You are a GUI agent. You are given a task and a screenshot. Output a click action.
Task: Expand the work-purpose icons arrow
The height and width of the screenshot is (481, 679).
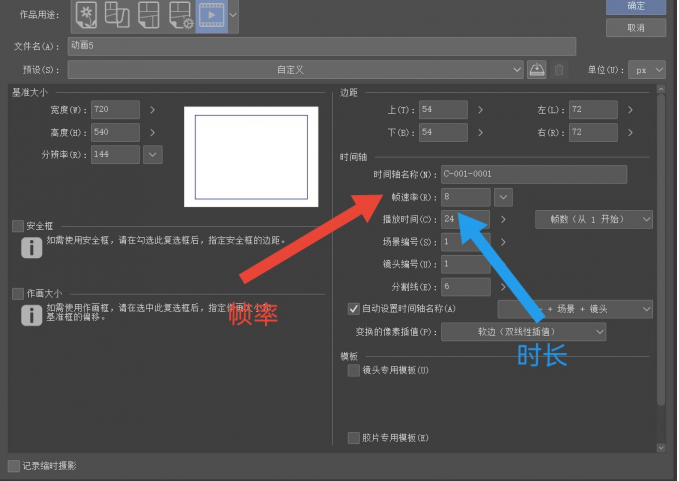233,15
